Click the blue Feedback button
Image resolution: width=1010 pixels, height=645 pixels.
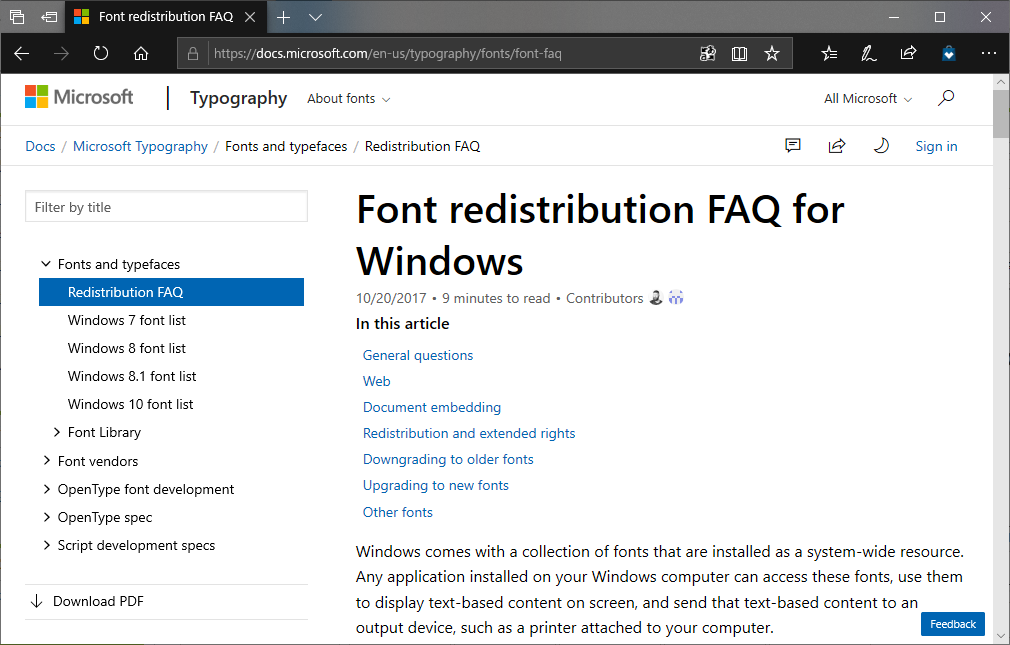[x=952, y=624]
